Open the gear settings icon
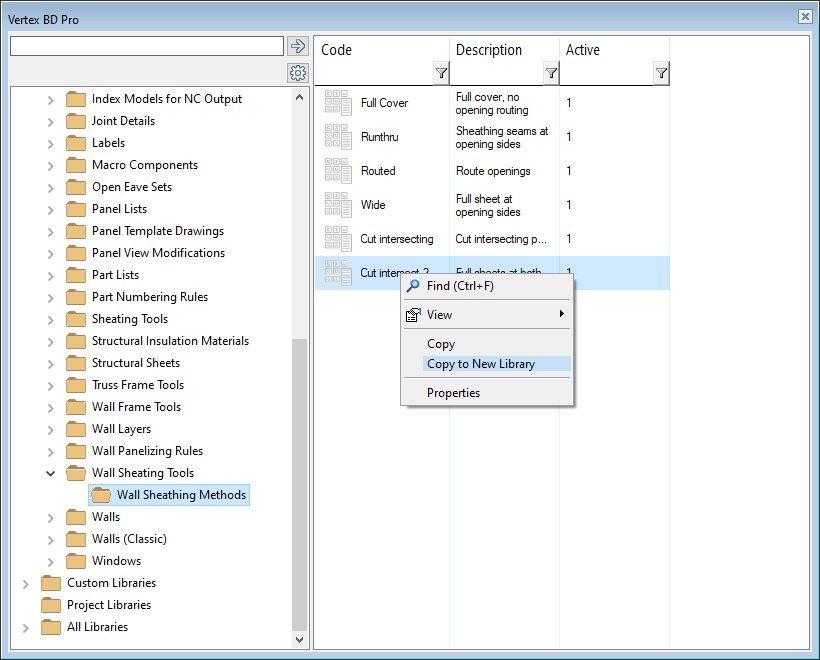The image size is (820, 660). (297, 73)
